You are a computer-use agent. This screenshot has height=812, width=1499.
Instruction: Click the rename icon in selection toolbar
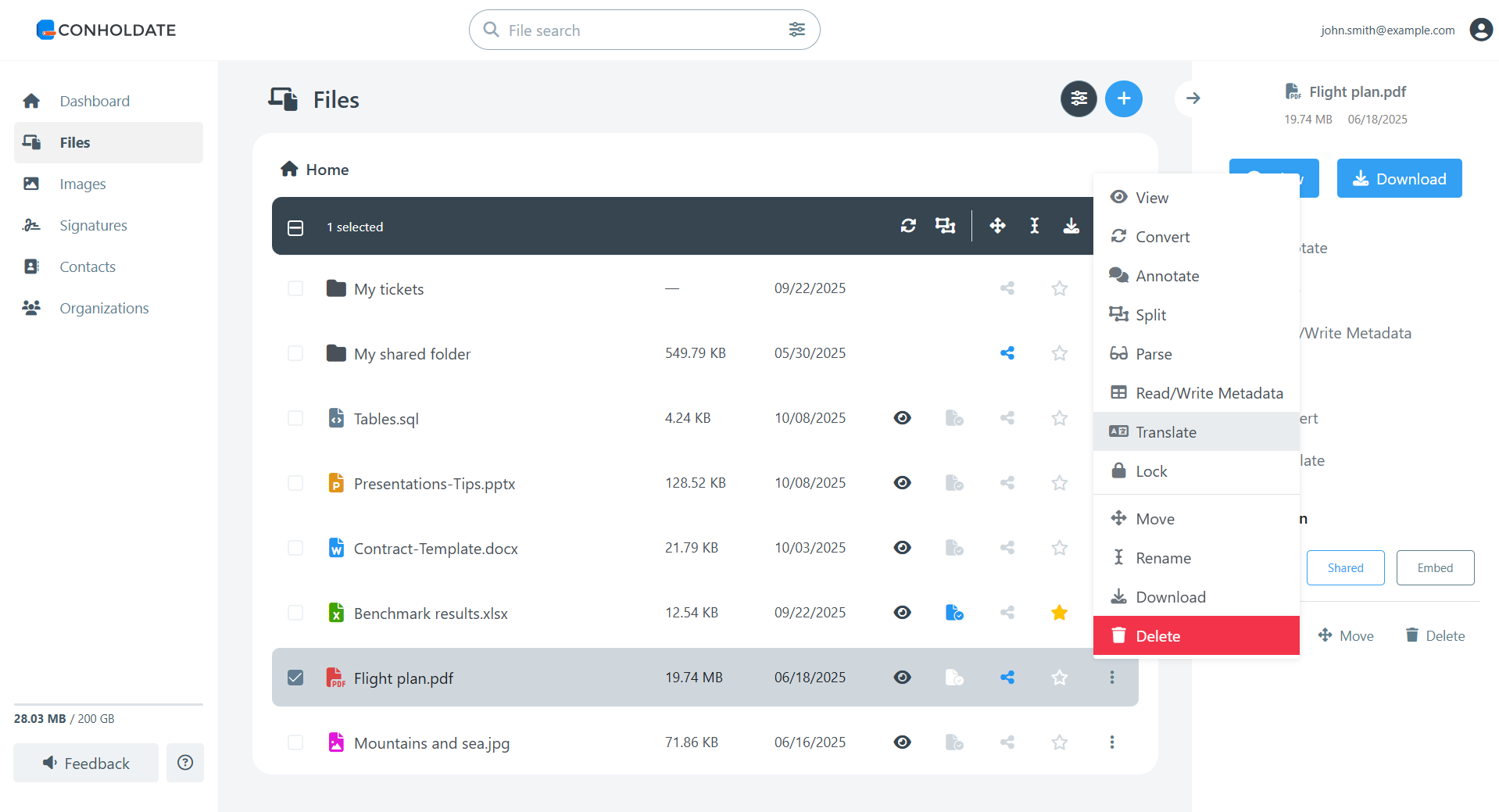tap(1034, 226)
